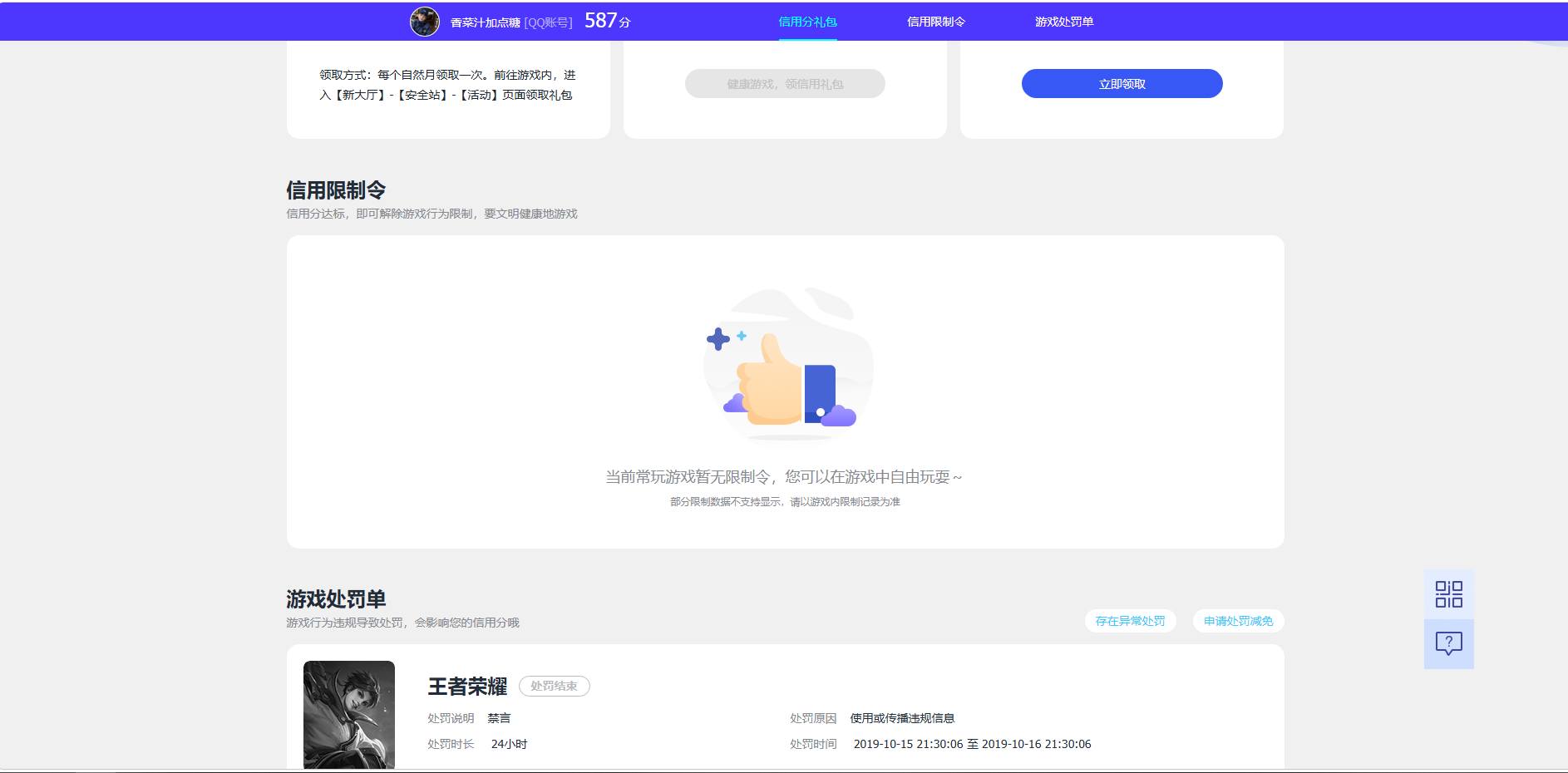This screenshot has width=1568, height=773.
Task: Click the [QQ账号] label in header
Action: [x=548, y=22]
